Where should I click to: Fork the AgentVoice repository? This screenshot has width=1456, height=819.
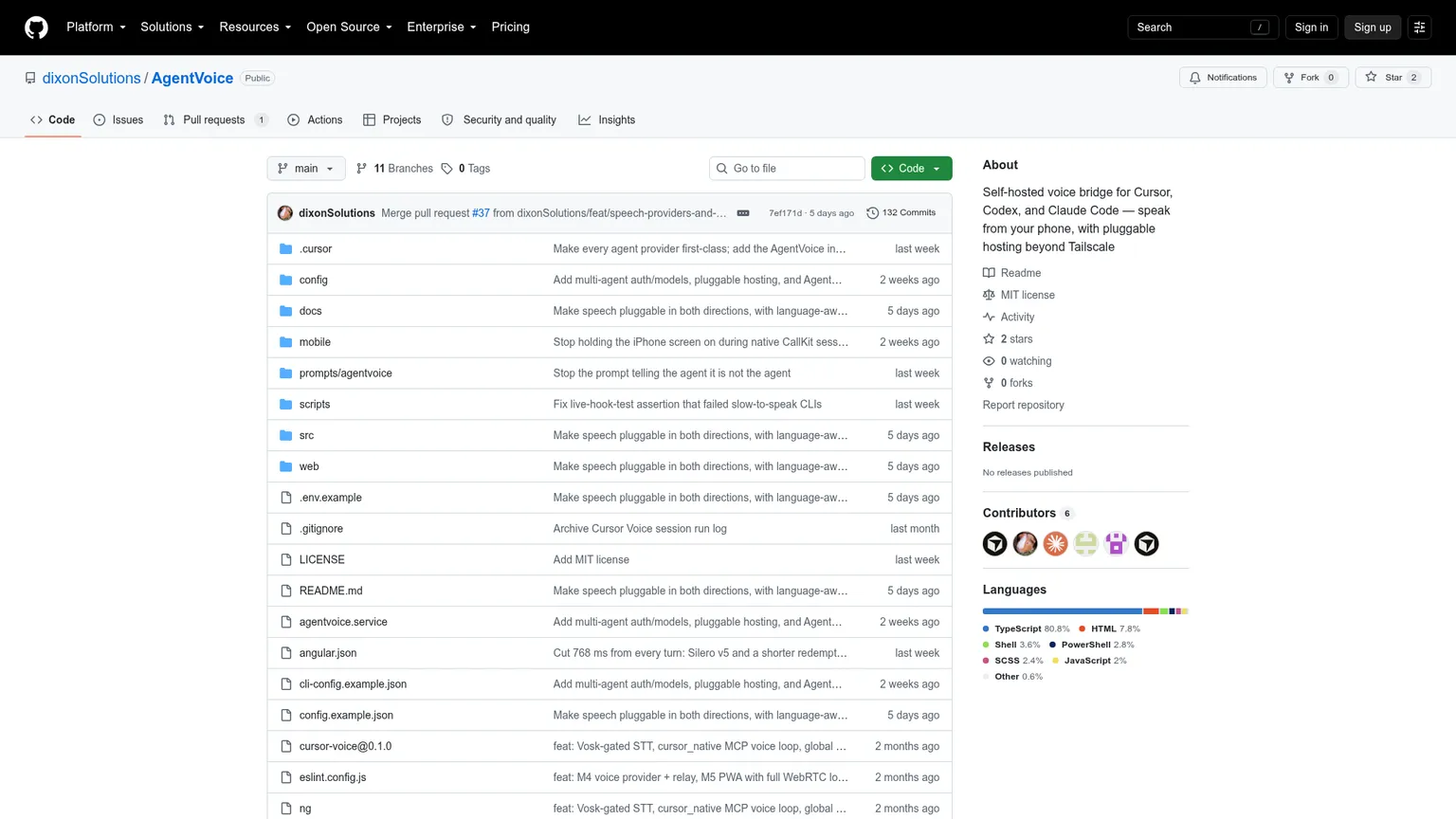click(x=1310, y=78)
